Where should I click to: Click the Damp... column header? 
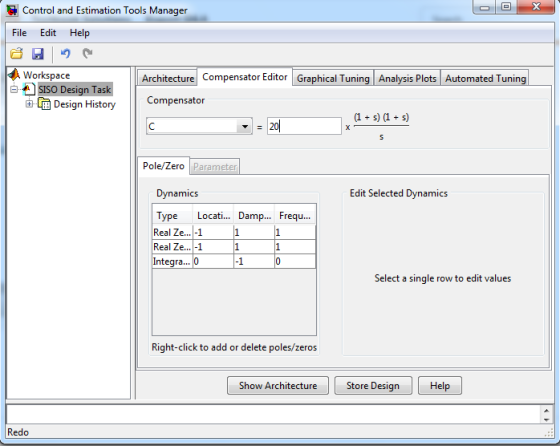coord(254,215)
